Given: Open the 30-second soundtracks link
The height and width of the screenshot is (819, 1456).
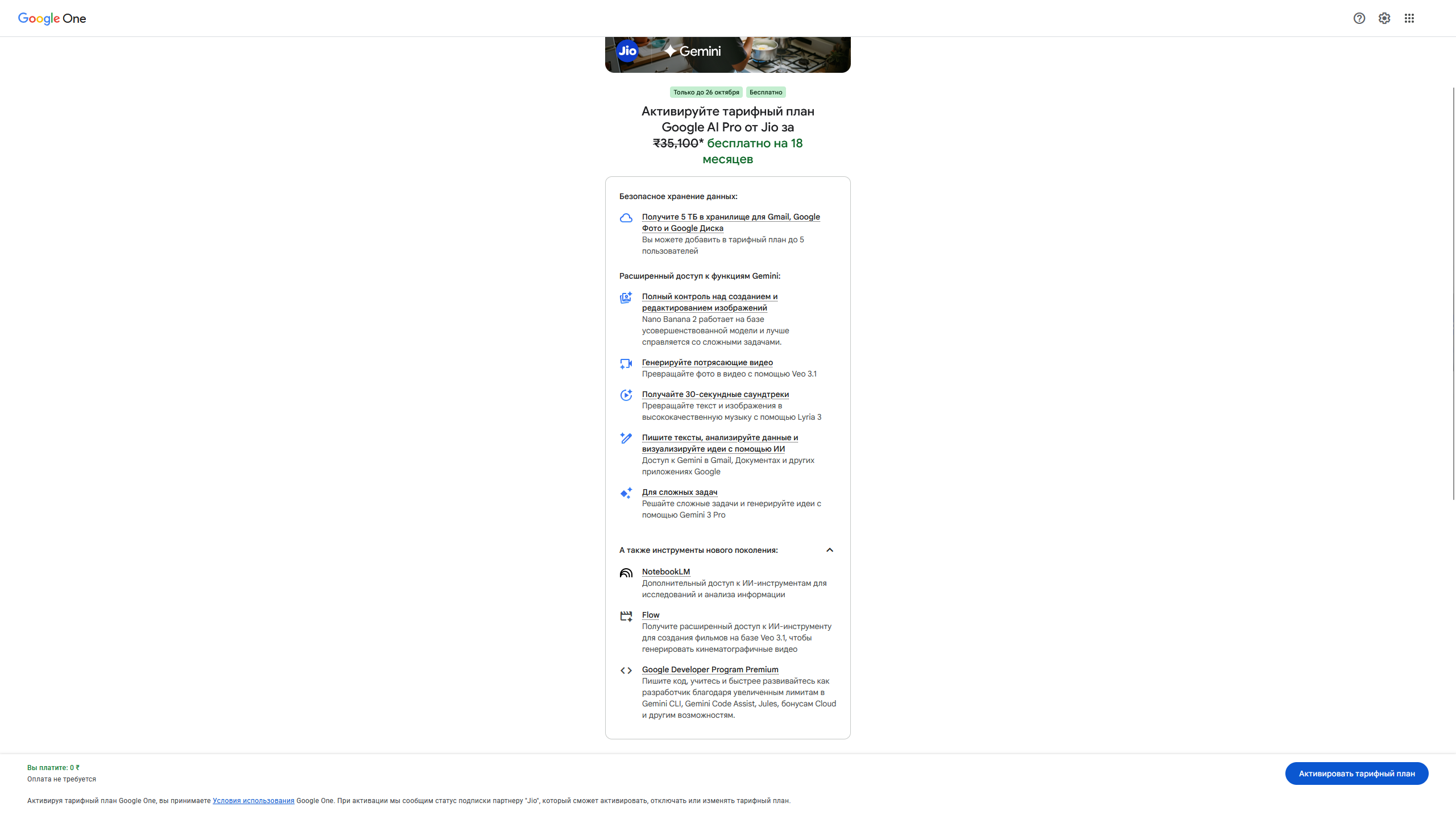Looking at the screenshot, I should (x=715, y=394).
